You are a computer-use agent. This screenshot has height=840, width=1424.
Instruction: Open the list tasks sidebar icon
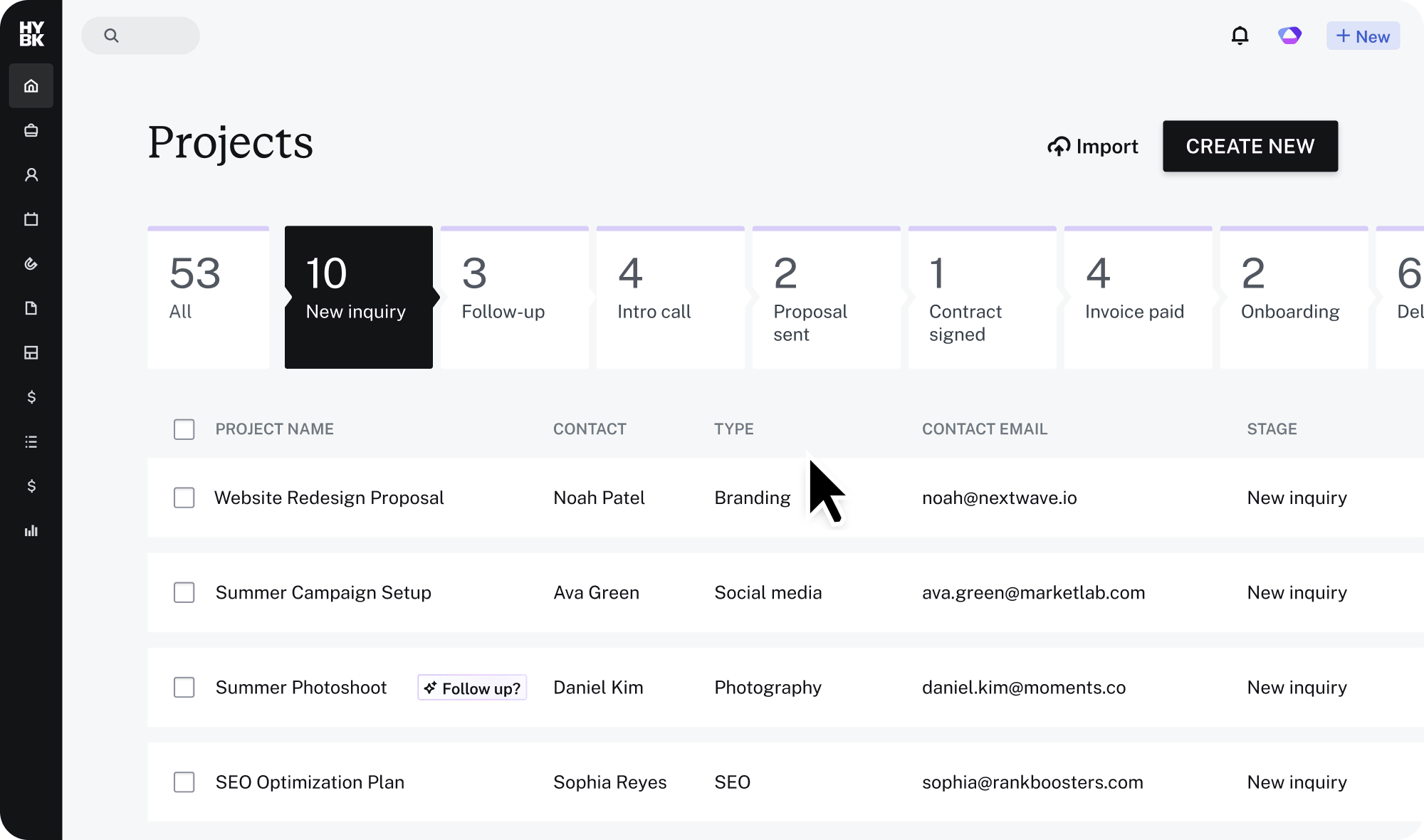31,442
